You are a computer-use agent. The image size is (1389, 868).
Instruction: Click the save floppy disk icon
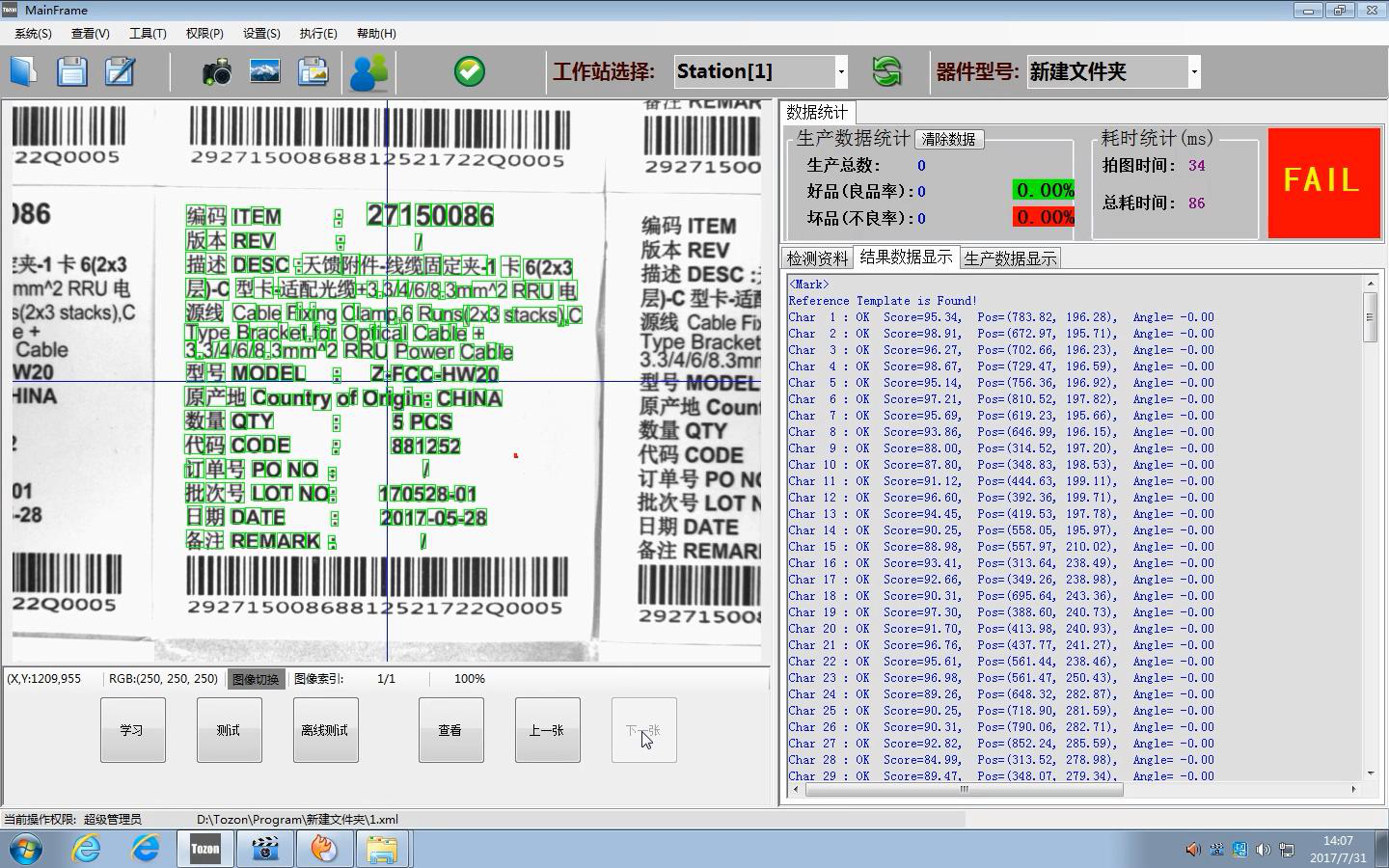coord(72,71)
